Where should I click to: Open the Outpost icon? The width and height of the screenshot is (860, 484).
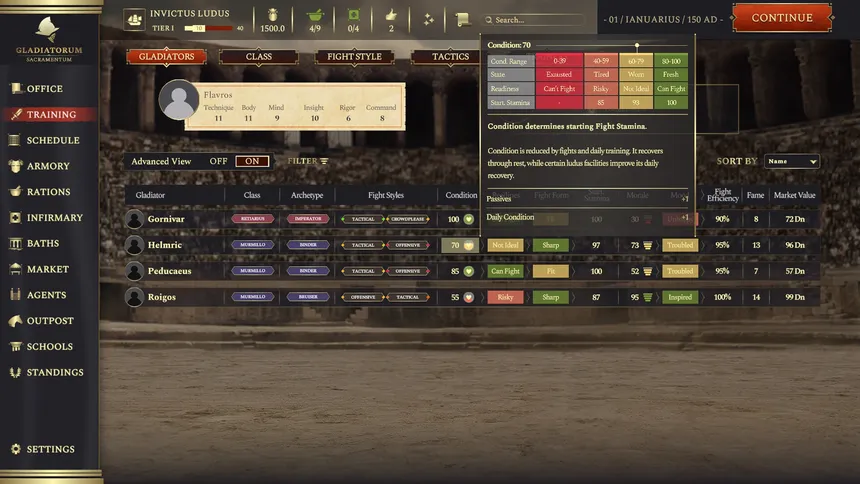[x=15, y=320]
